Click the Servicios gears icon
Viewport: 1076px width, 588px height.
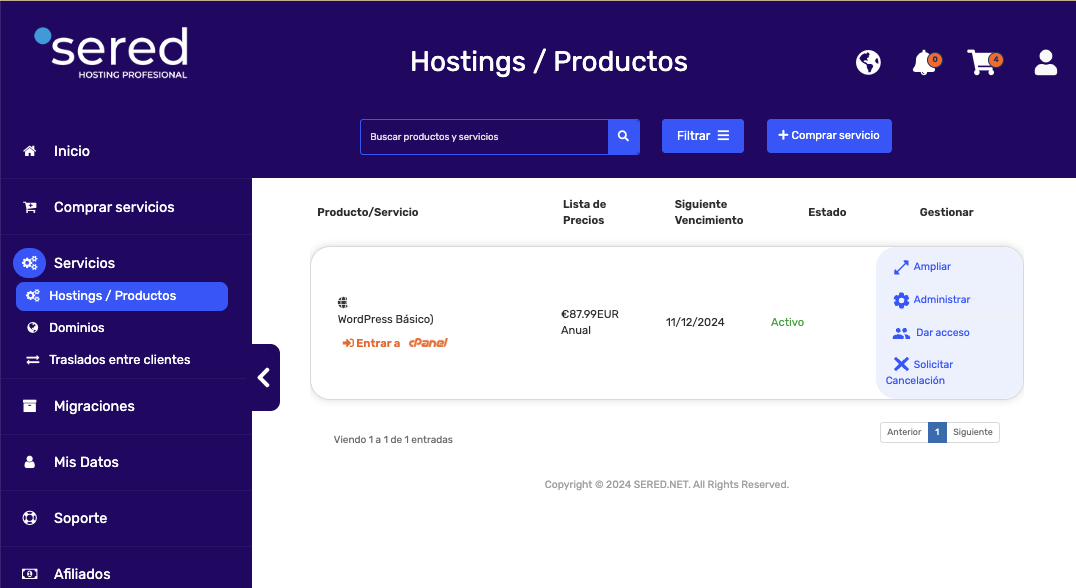[29, 263]
